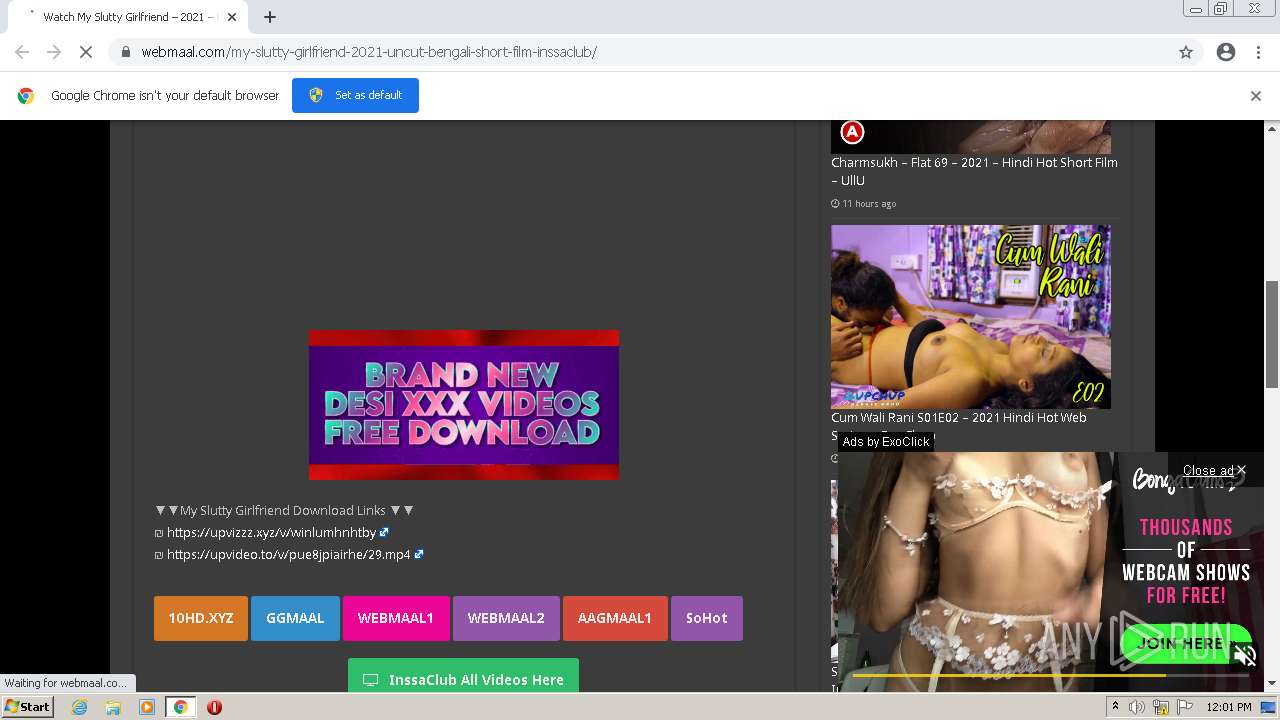Open the volume control in system tray
Screen dimensions: 1280x720
[x=1137, y=707]
